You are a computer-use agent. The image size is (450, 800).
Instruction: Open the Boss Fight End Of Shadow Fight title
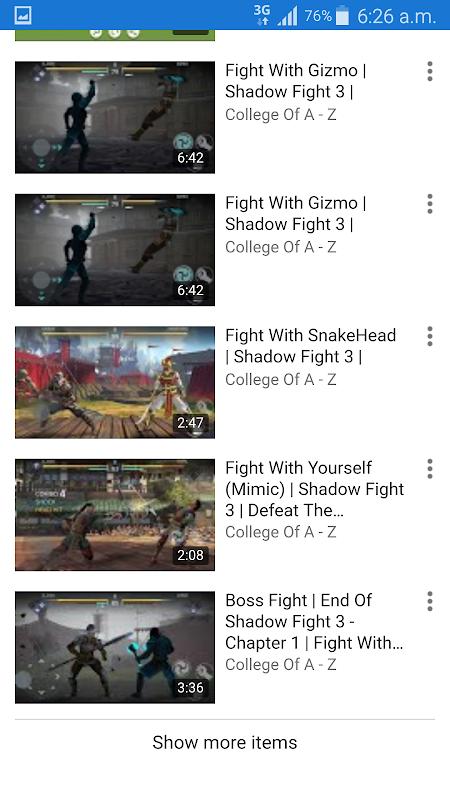[314, 621]
